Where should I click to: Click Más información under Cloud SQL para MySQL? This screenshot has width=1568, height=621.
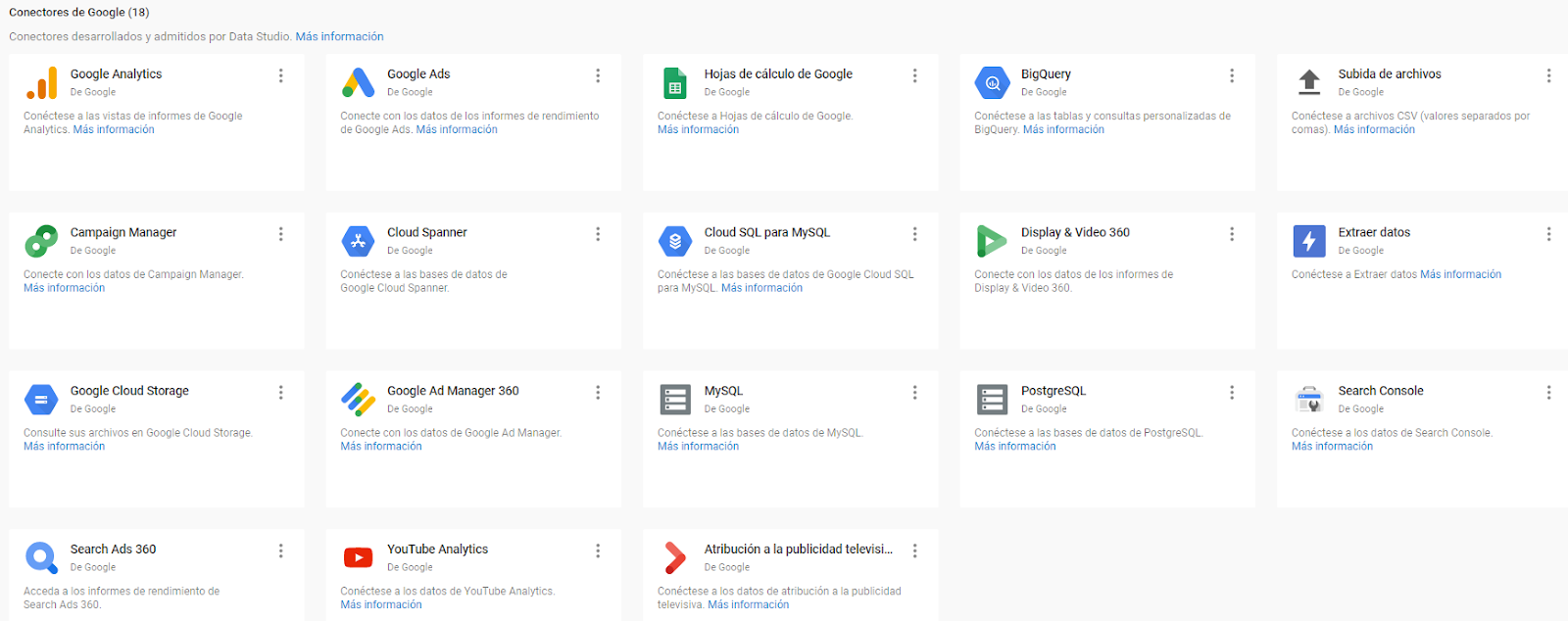[761, 288]
